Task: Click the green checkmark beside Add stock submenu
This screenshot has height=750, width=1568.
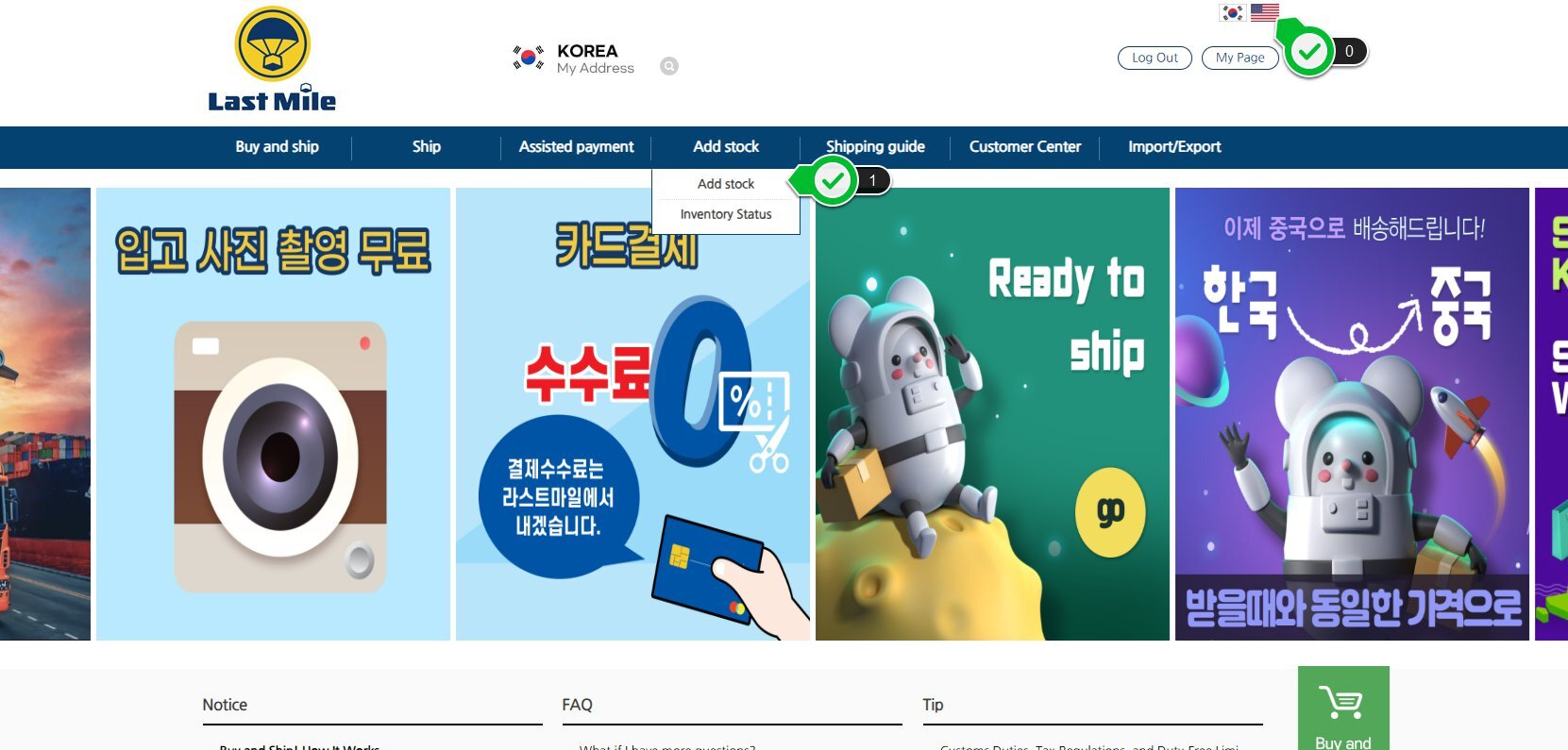Action: 832,180
